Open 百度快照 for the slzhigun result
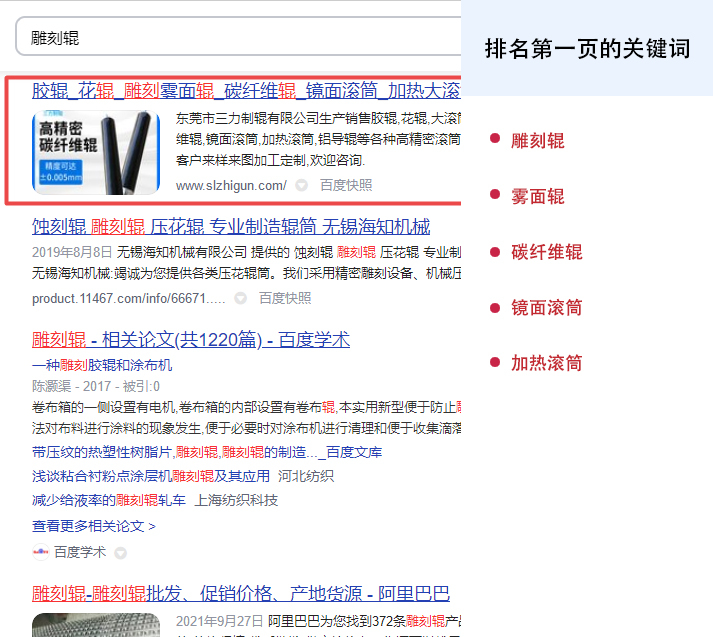Viewport: 713px width, 637px height. click(346, 185)
